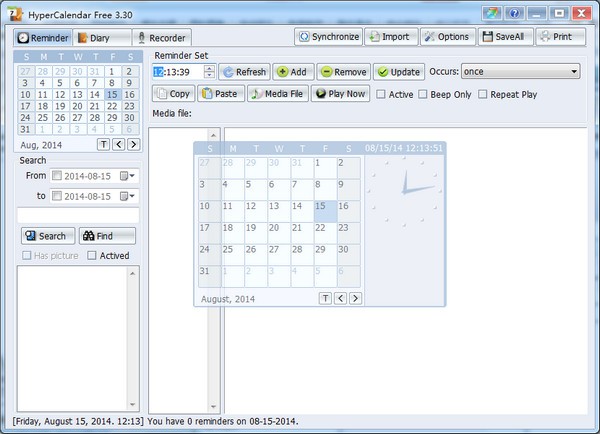Paste into the reminder
The image size is (600, 434).
[221, 94]
